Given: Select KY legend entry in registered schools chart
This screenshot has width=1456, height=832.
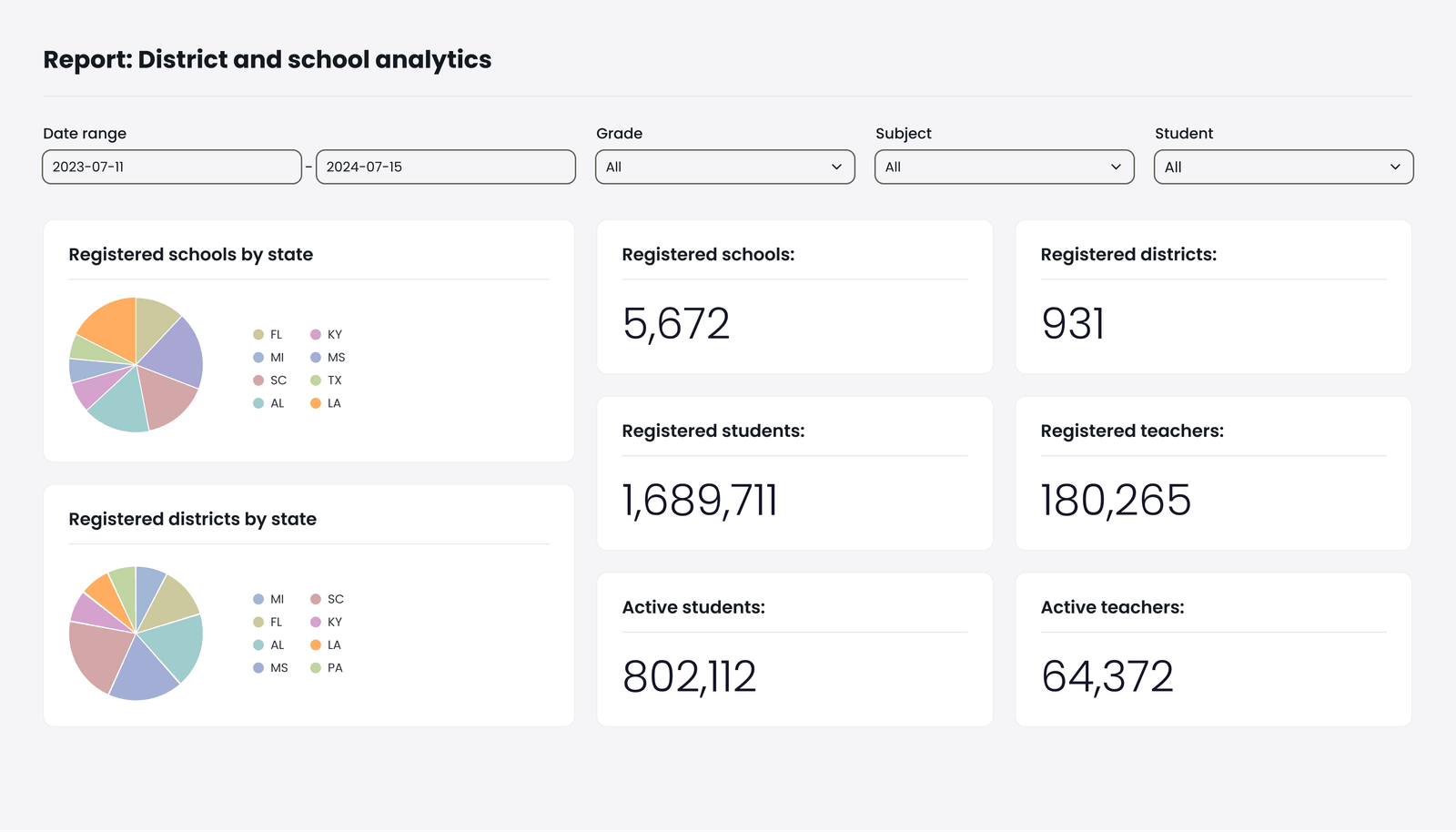Looking at the screenshot, I should [327, 335].
